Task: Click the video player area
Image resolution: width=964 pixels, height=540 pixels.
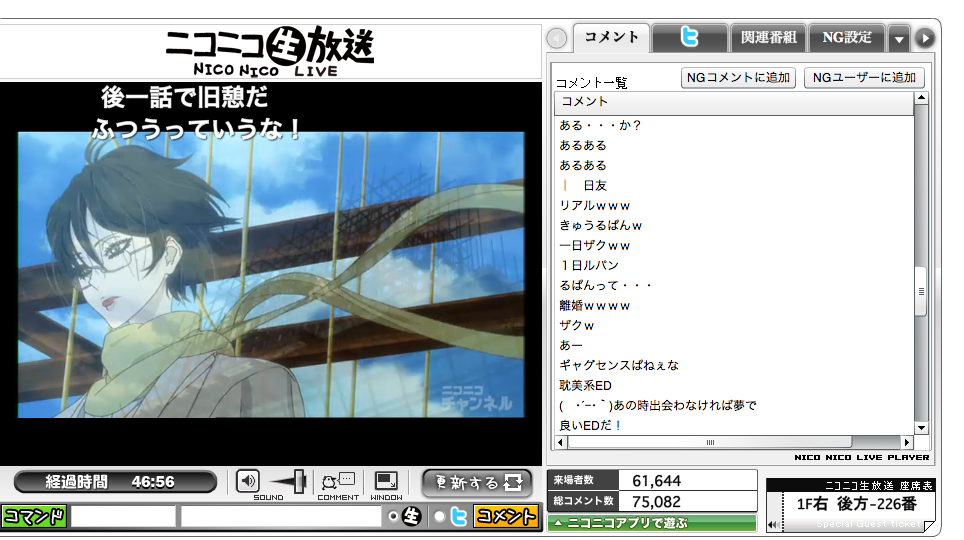Action: click(271, 274)
